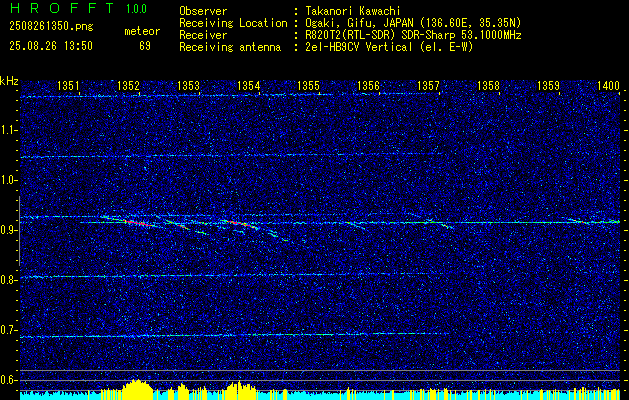Click the Receiver label
The image size is (629, 400).
coord(203,35)
